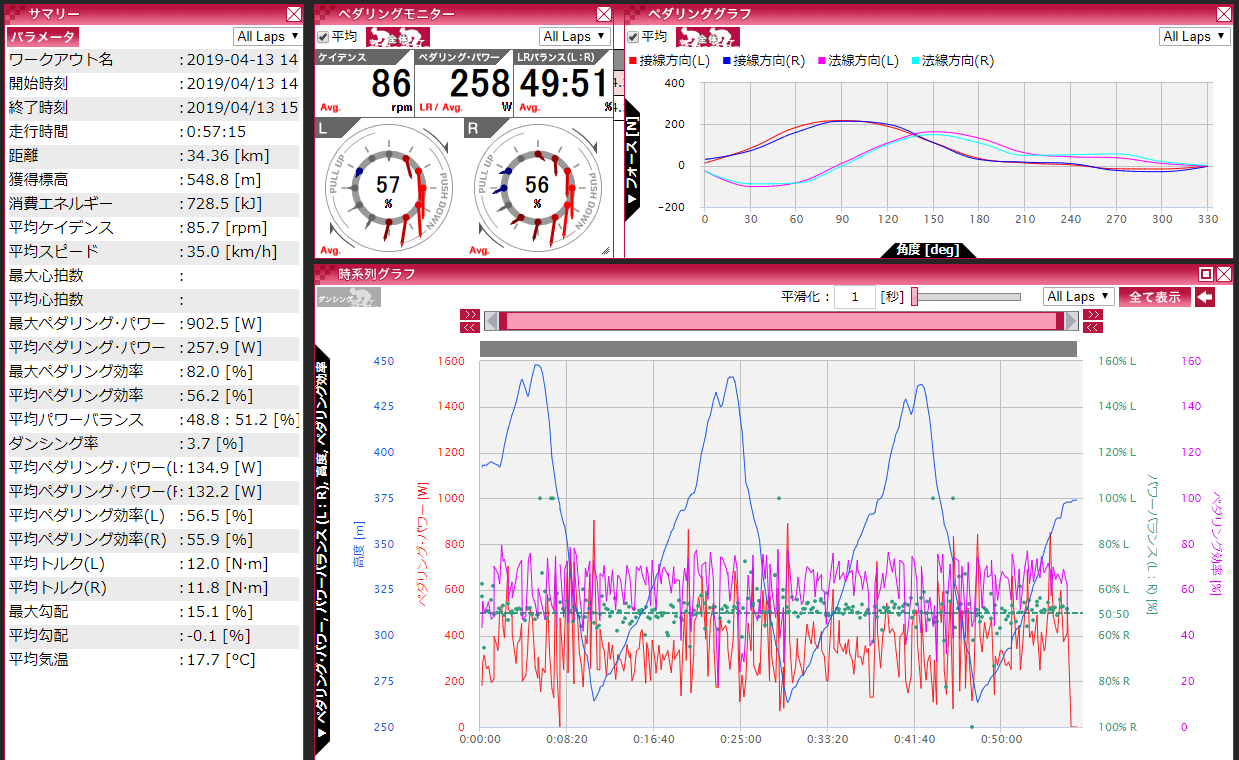Viewport: 1239px width, 760px height.
Task: Toggle 平均 checkbox in Pedaling Graph
Action: 633,37
